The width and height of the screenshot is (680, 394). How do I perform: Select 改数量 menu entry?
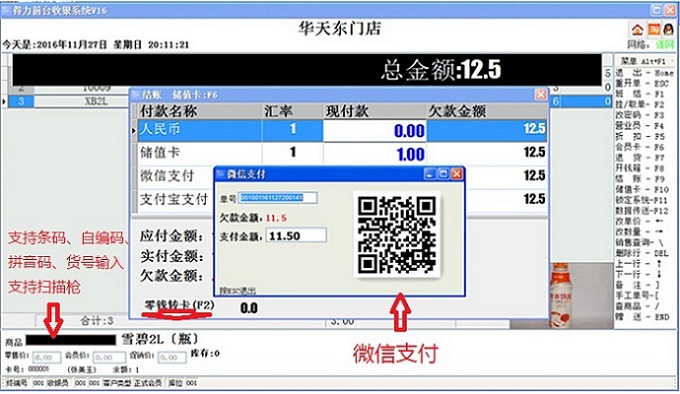[x=640, y=232]
